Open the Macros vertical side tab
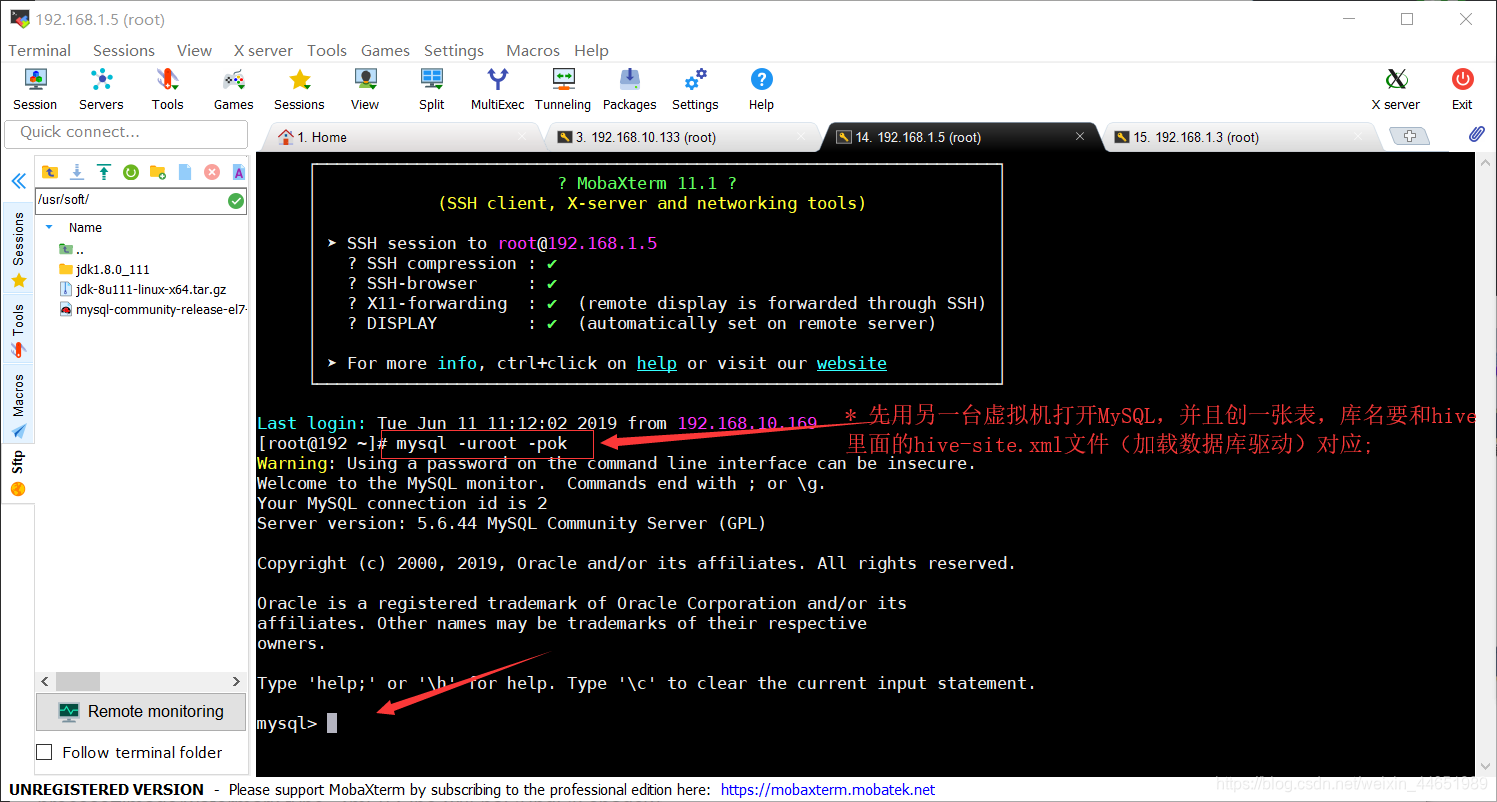This screenshot has height=802, width=1497. (x=18, y=404)
